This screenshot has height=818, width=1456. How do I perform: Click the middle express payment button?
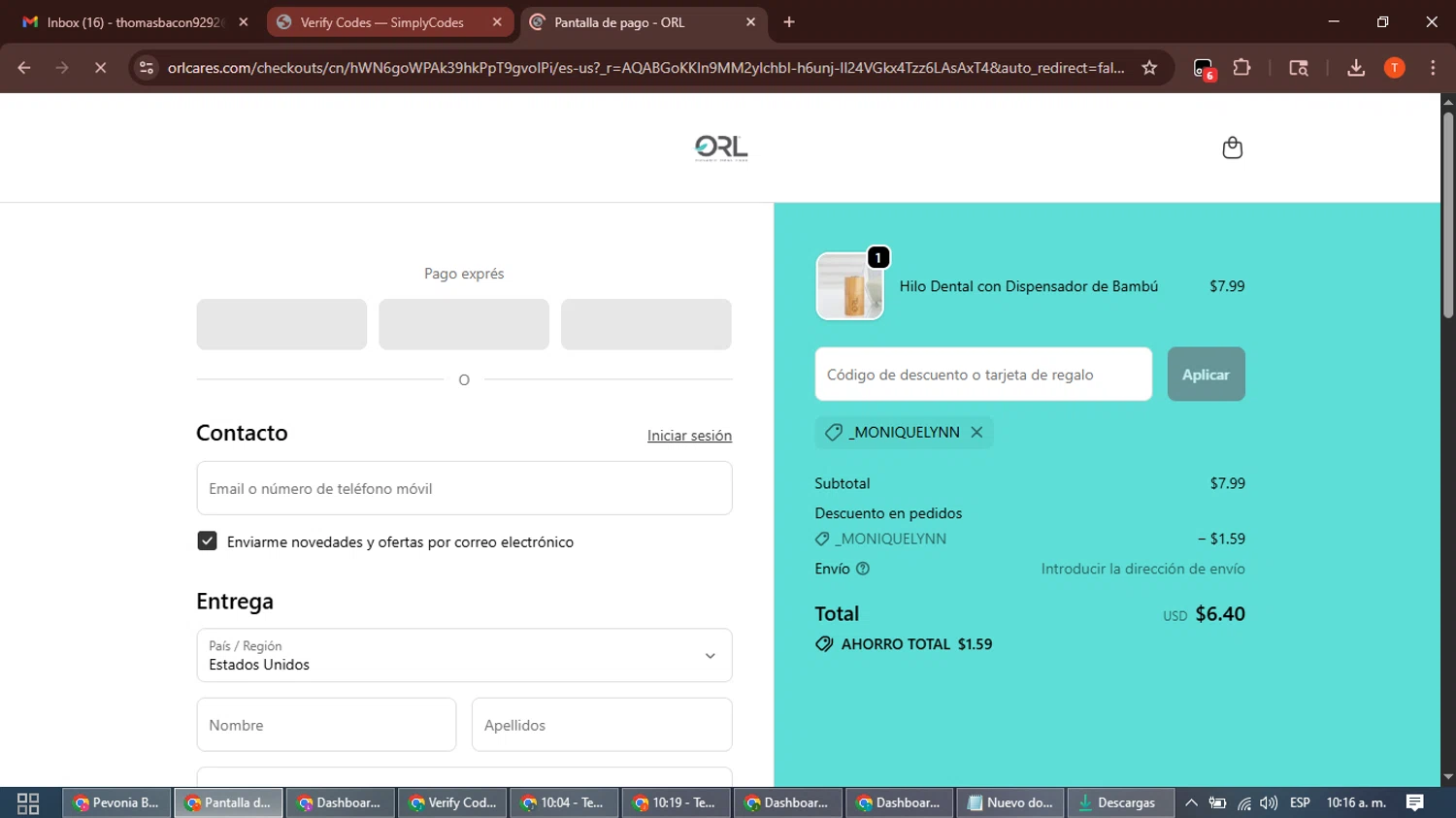(464, 324)
